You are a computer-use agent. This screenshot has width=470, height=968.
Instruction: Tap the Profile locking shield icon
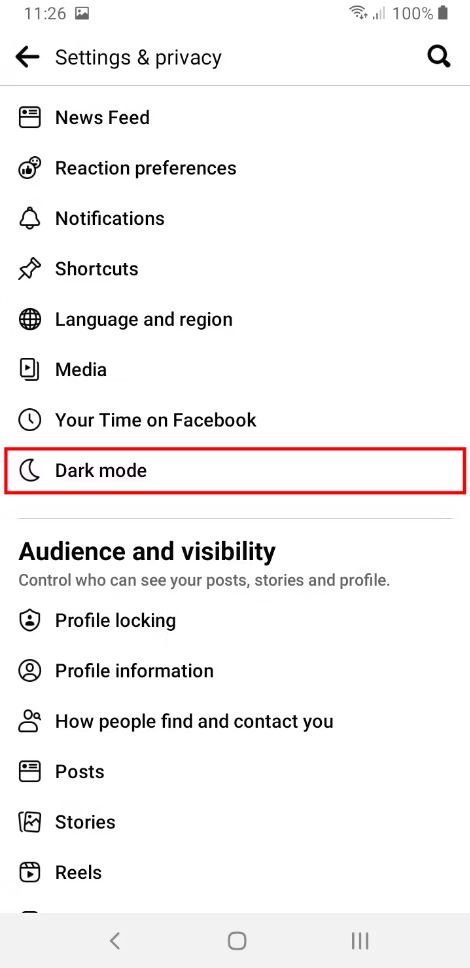tap(29, 620)
